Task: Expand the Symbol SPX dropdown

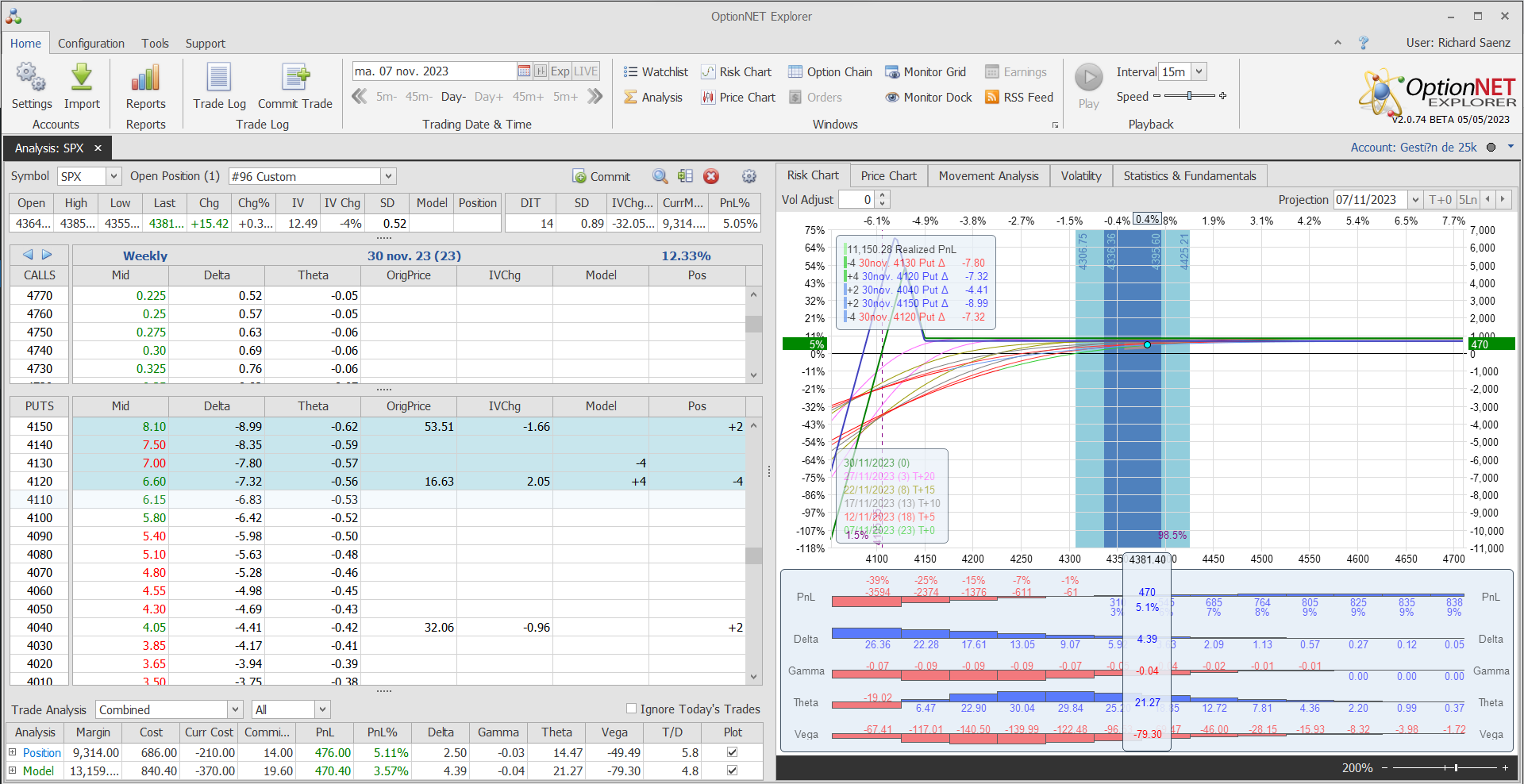Action: click(x=114, y=176)
